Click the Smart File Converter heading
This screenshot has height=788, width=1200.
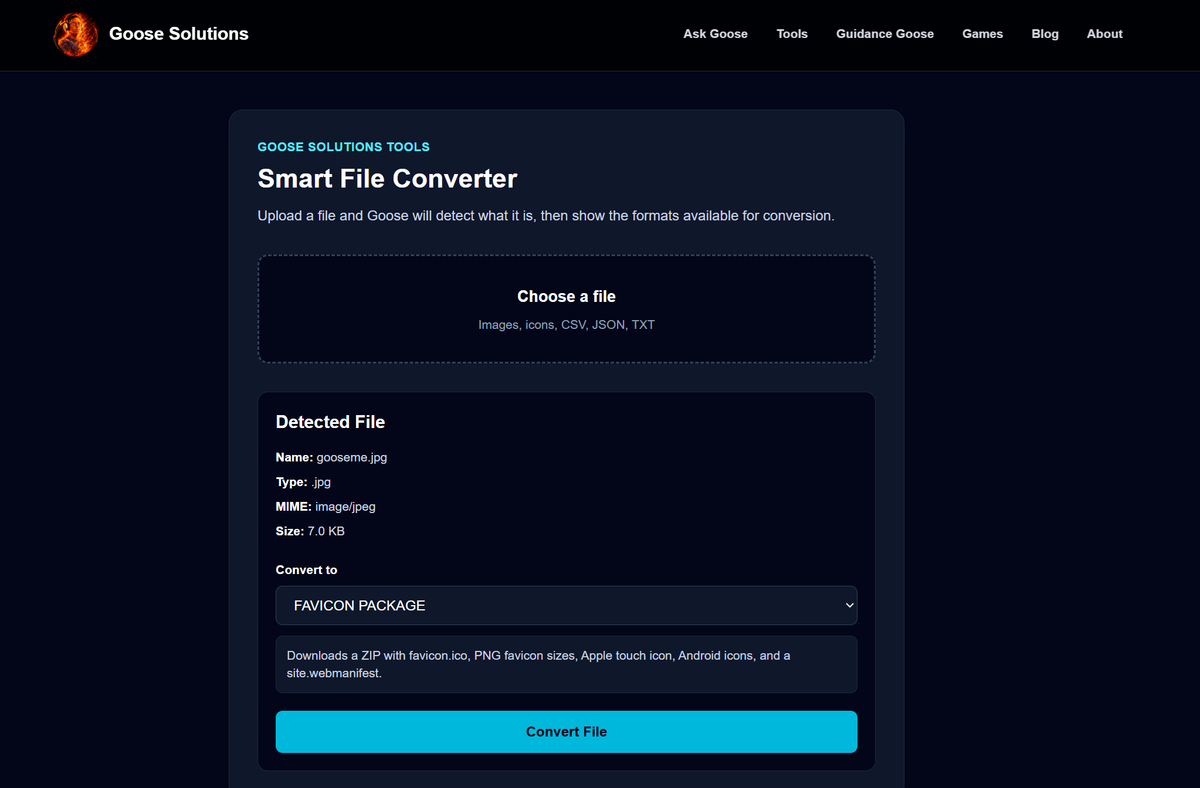tap(387, 179)
